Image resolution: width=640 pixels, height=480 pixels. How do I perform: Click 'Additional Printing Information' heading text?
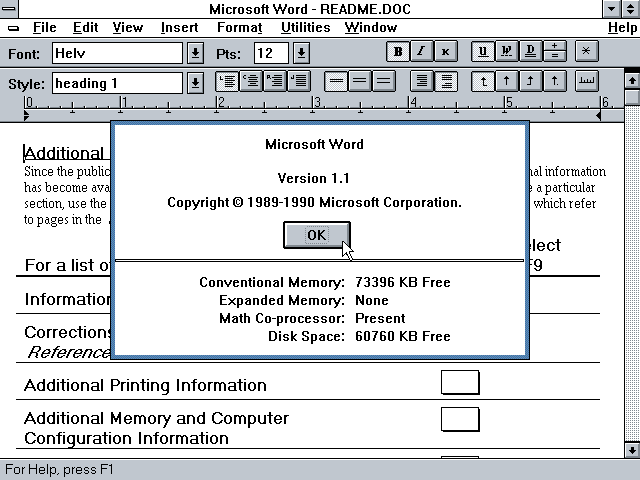coord(145,386)
